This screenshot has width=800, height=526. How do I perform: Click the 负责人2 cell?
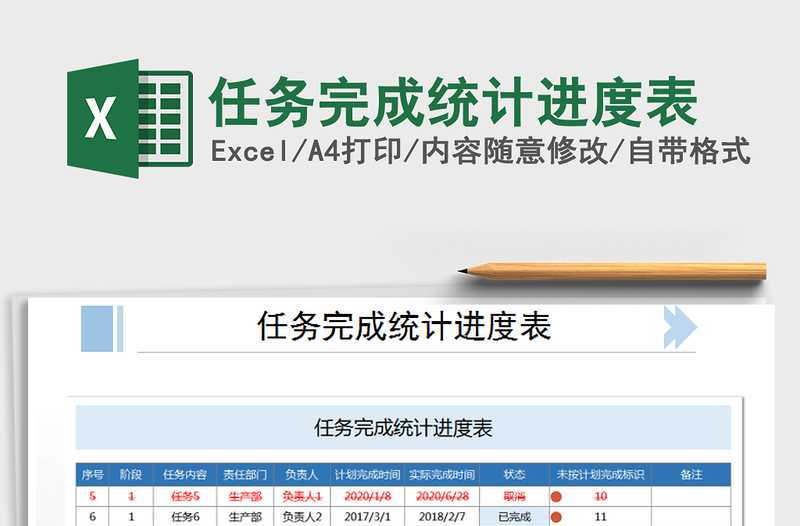pos(302,516)
